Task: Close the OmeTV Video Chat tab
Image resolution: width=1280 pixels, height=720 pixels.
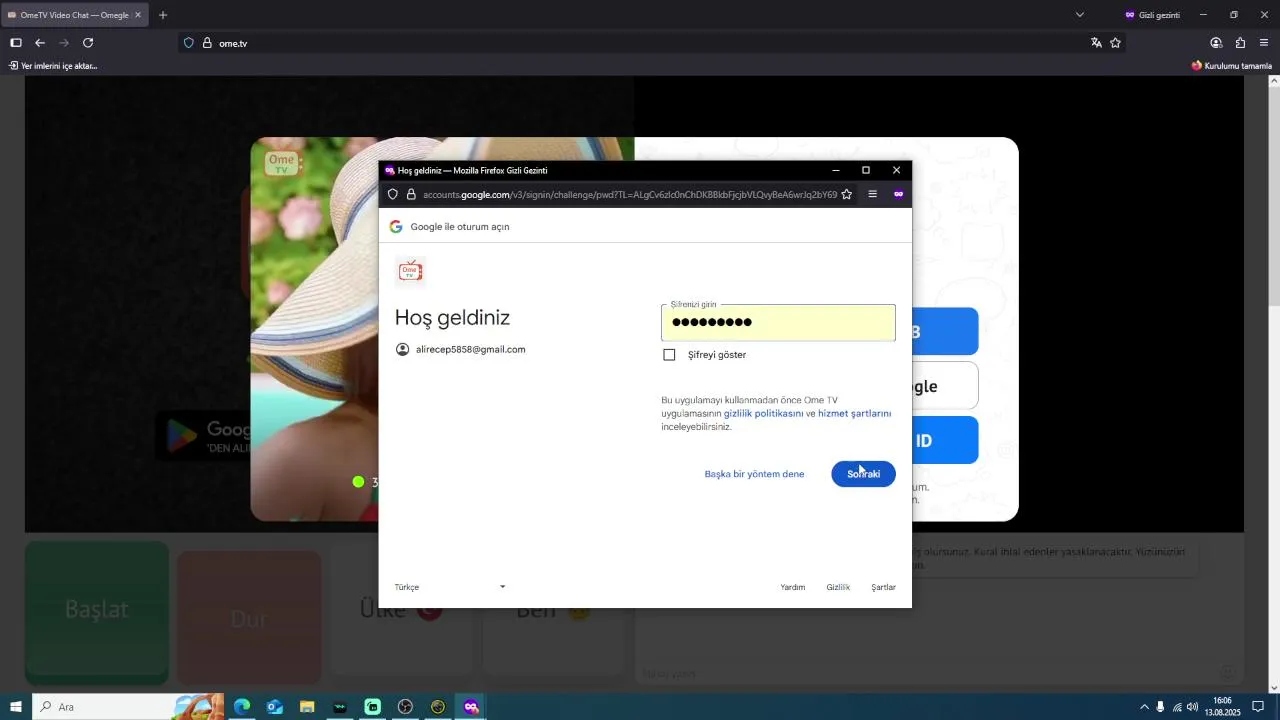Action: 138,15
